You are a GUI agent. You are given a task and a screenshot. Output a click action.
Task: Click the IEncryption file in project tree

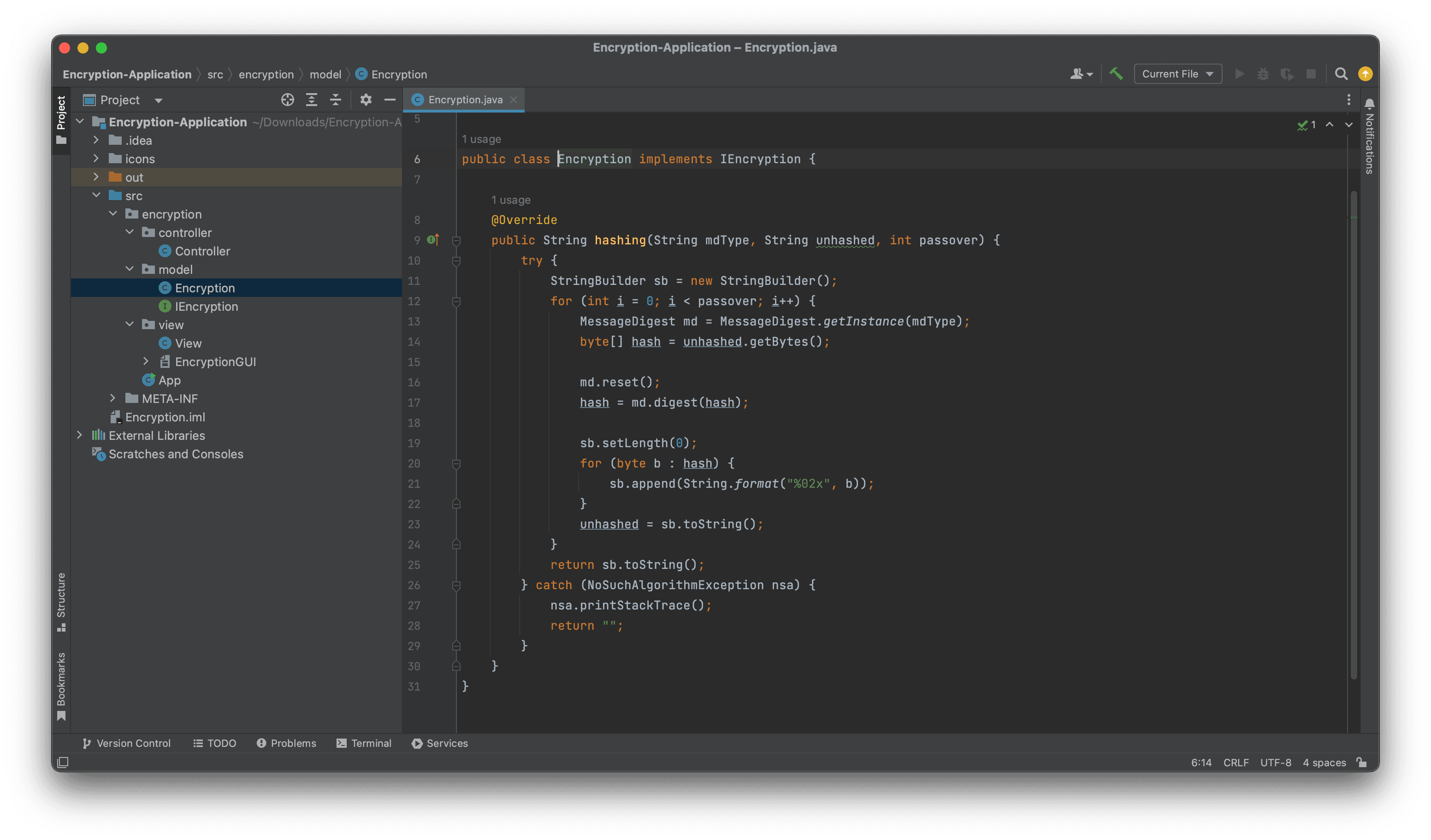[x=207, y=306]
